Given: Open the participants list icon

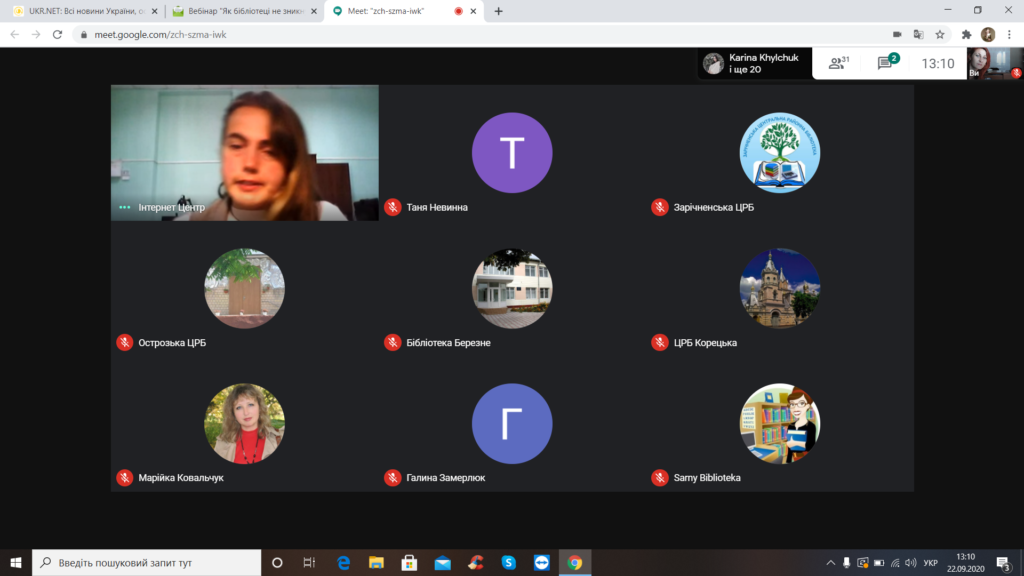Looking at the screenshot, I should (x=838, y=63).
